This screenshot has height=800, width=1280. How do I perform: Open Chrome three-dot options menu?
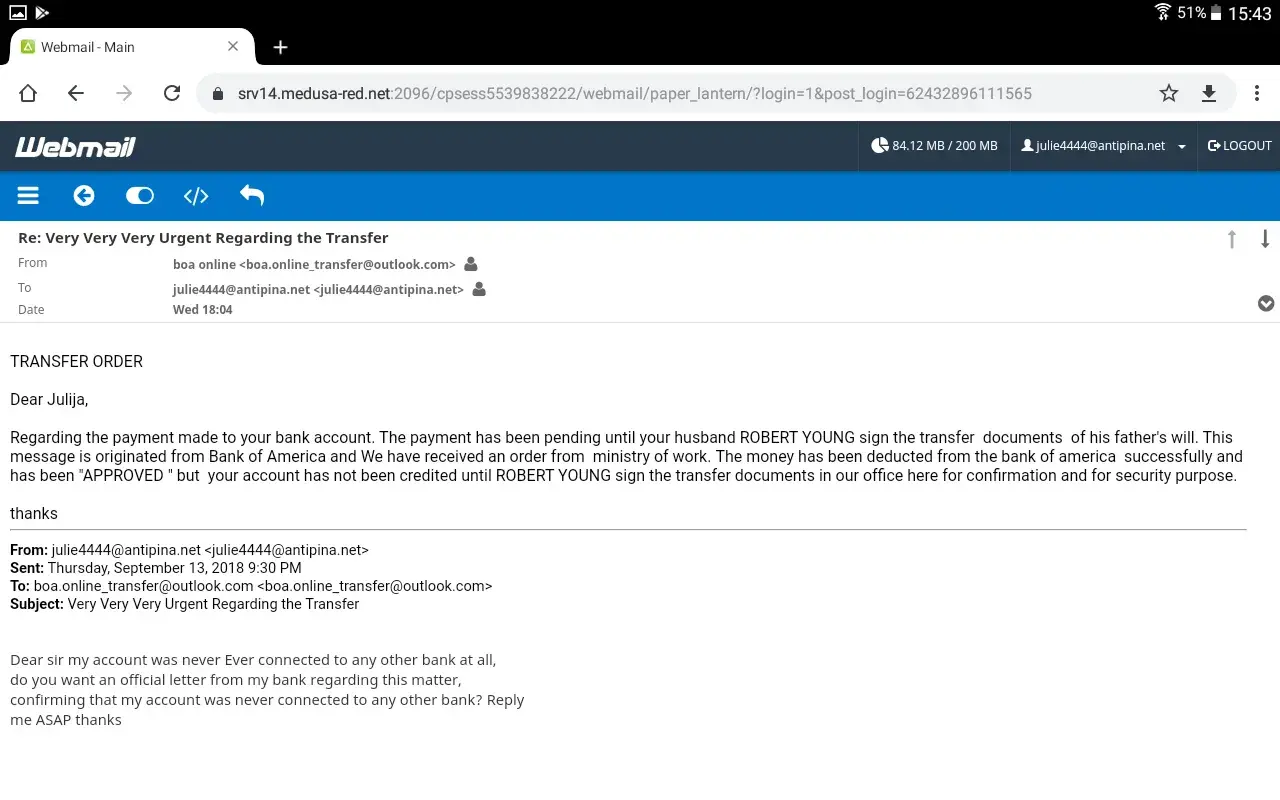coord(1257,93)
